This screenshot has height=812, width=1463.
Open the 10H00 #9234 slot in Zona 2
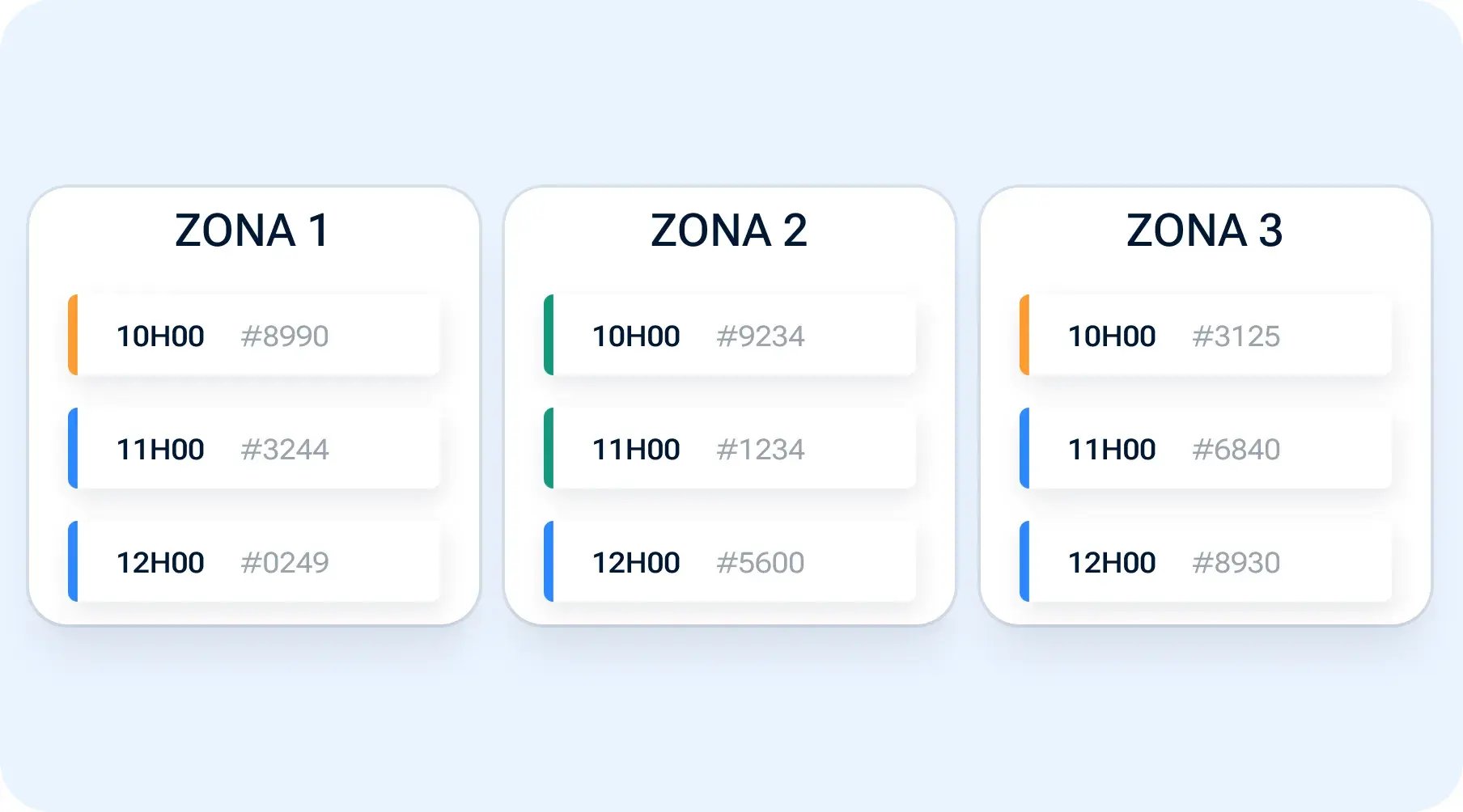coord(730,335)
